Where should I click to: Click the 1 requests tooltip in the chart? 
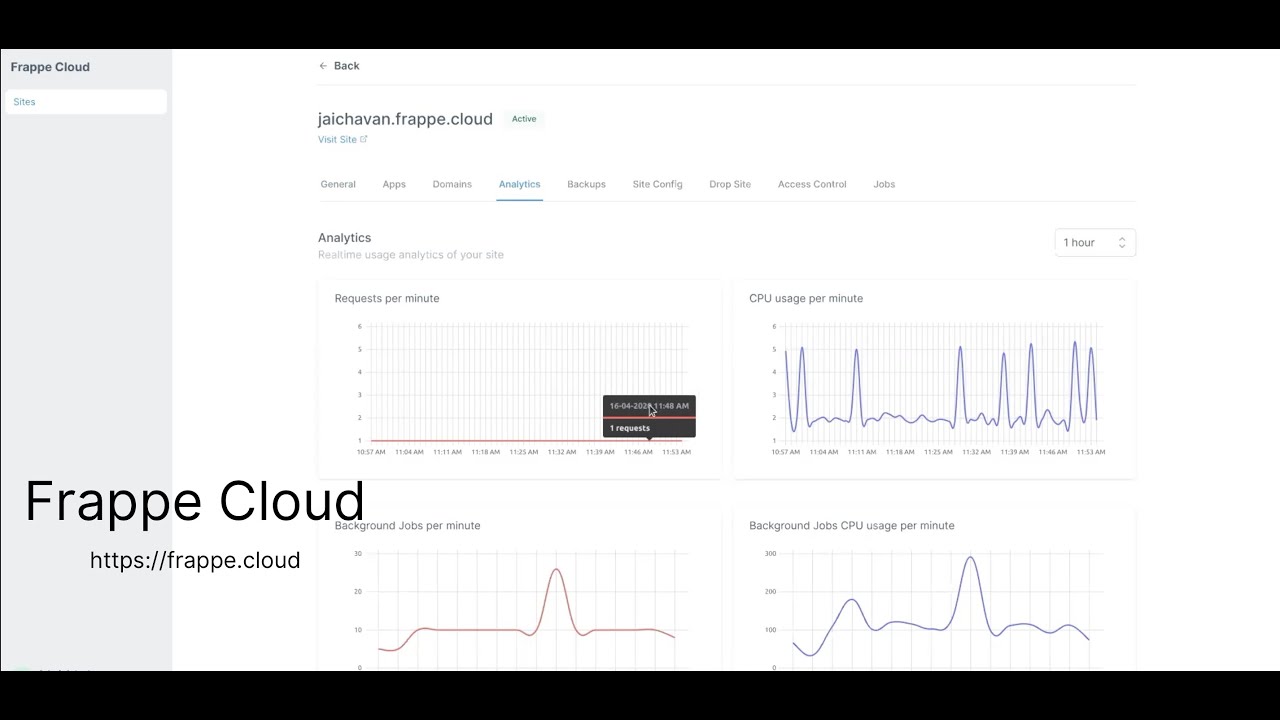pos(649,417)
